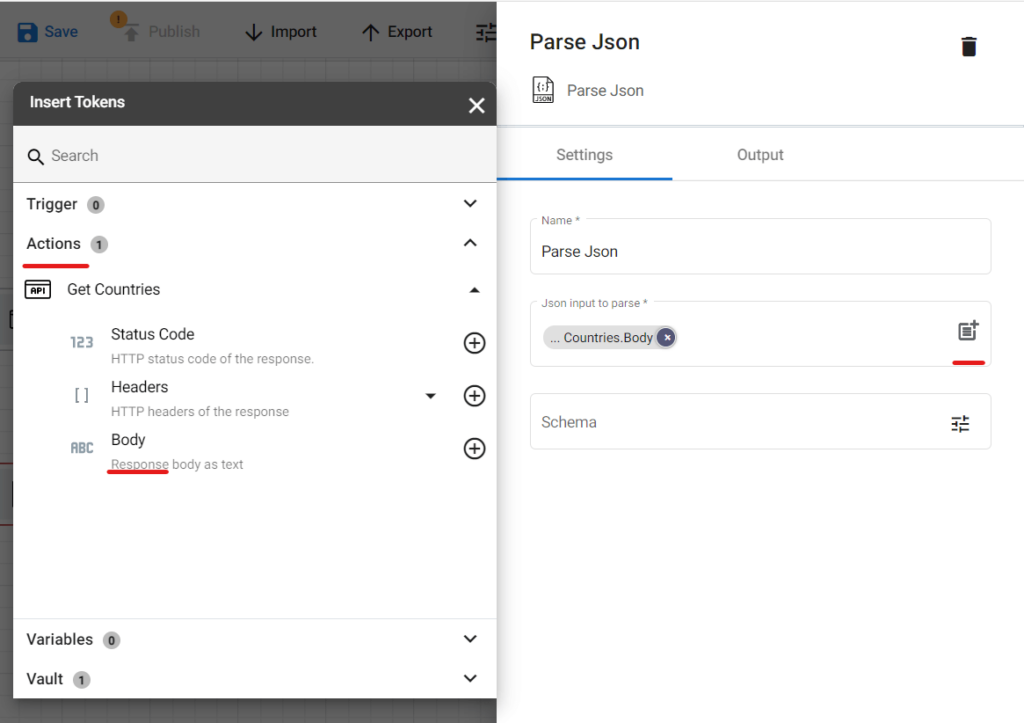Click the Parse Json JSON step icon
Image resolution: width=1024 pixels, height=723 pixels.
click(x=542, y=90)
